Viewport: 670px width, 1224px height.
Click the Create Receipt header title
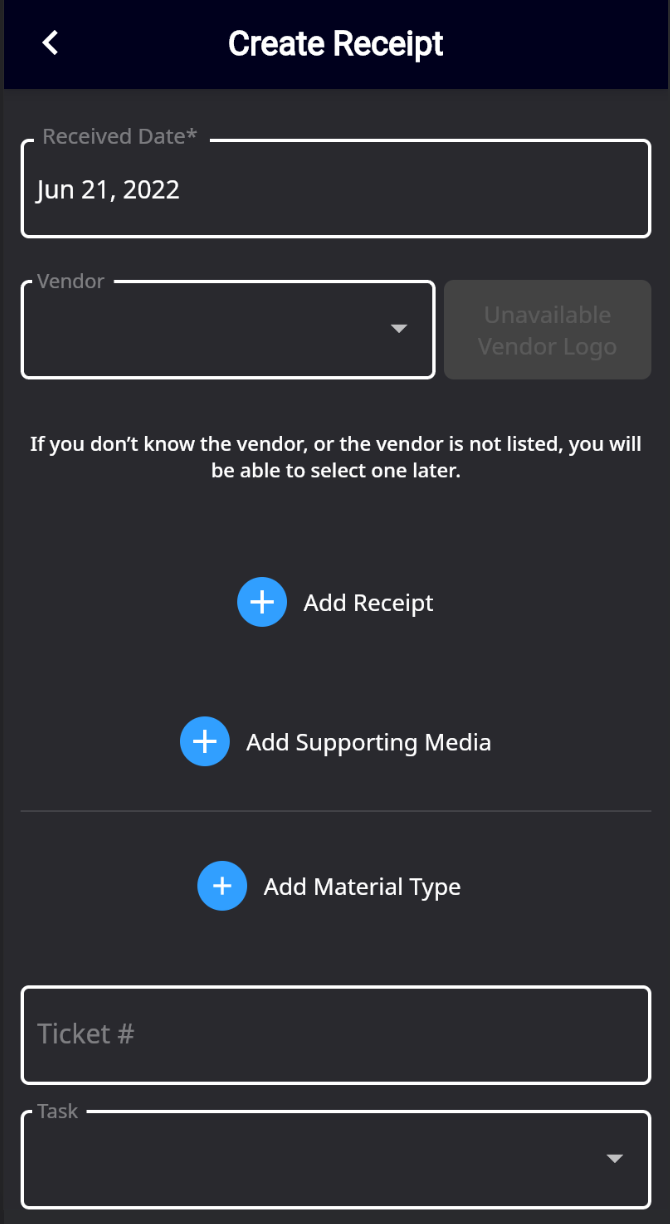(336, 44)
